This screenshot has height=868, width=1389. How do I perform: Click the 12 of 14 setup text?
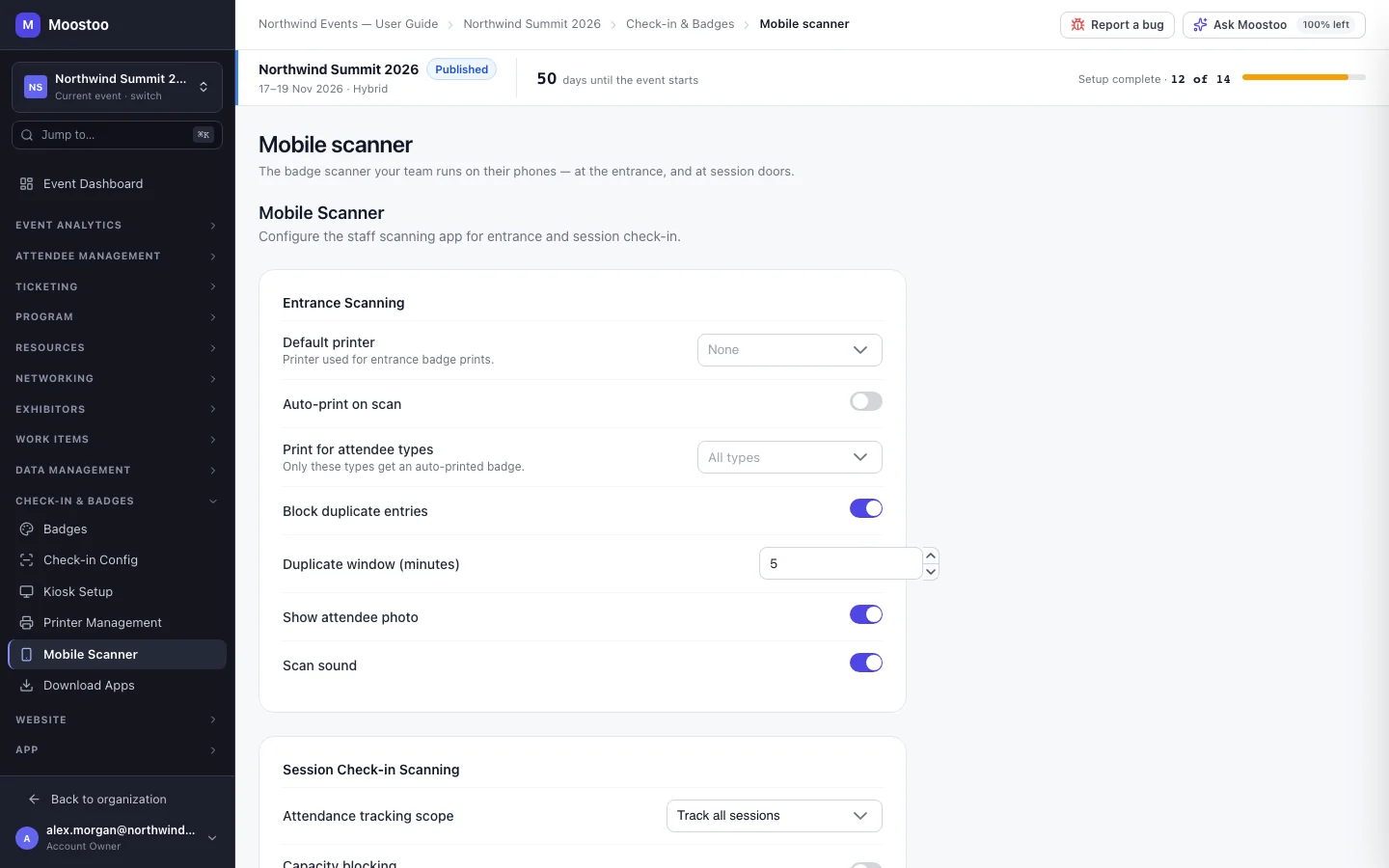(1201, 79)
